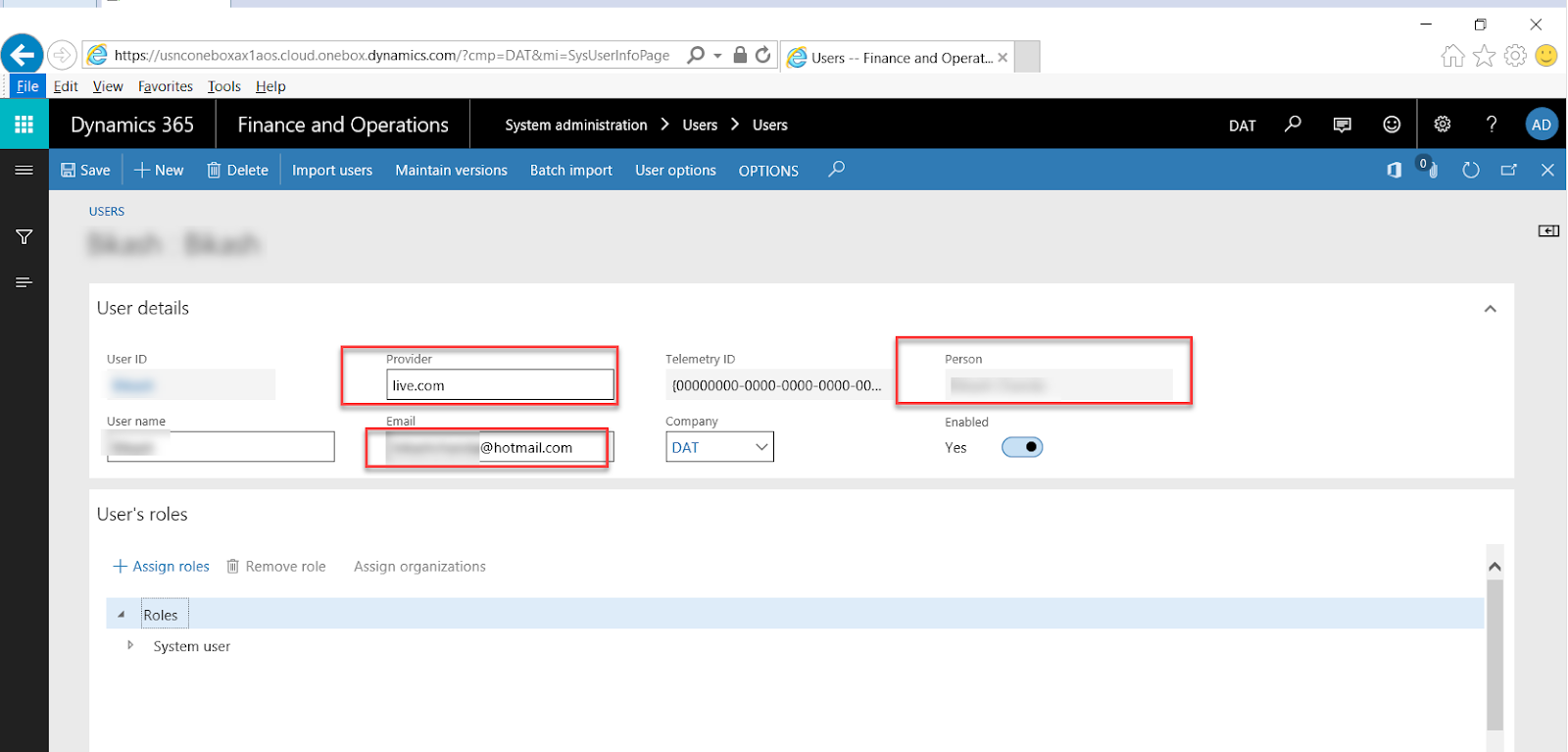Refresh the form using the circular arrow icon
The height and width of the screenshot is (752, 1568).
1470,171
